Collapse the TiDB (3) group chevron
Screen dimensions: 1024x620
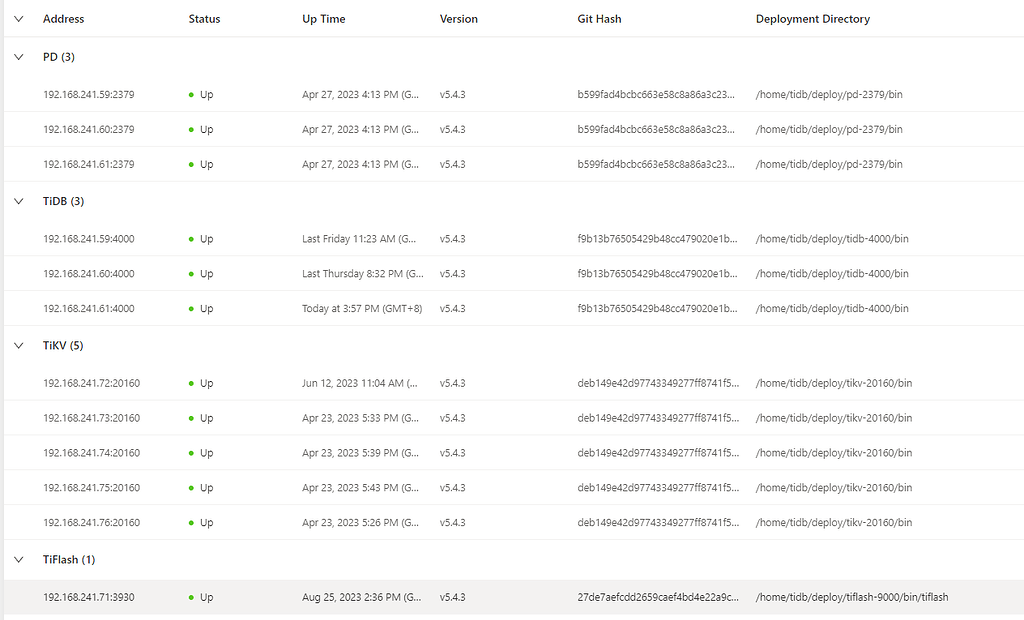click(x=18, y=201)
